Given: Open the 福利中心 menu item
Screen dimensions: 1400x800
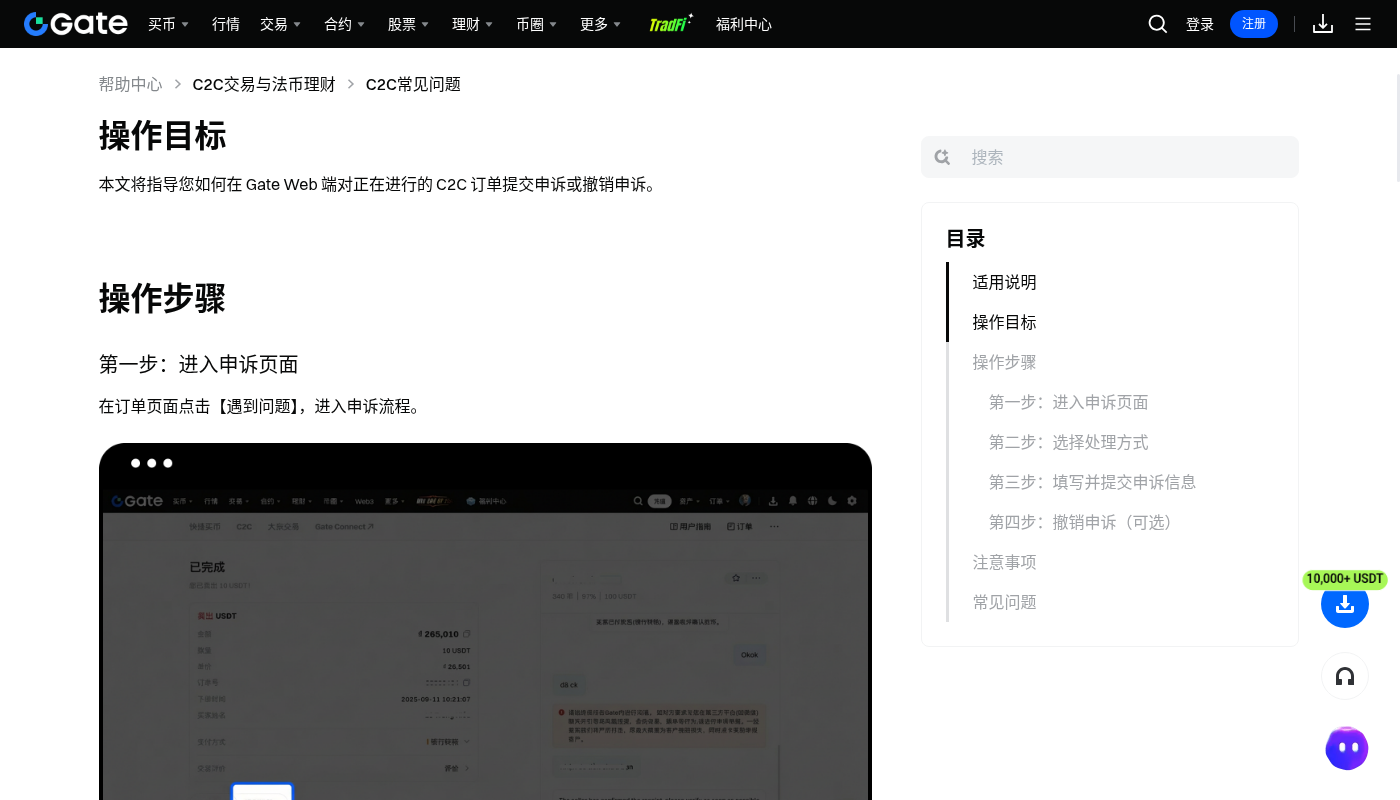Looking at the screenshot, I should click(744, 24).
